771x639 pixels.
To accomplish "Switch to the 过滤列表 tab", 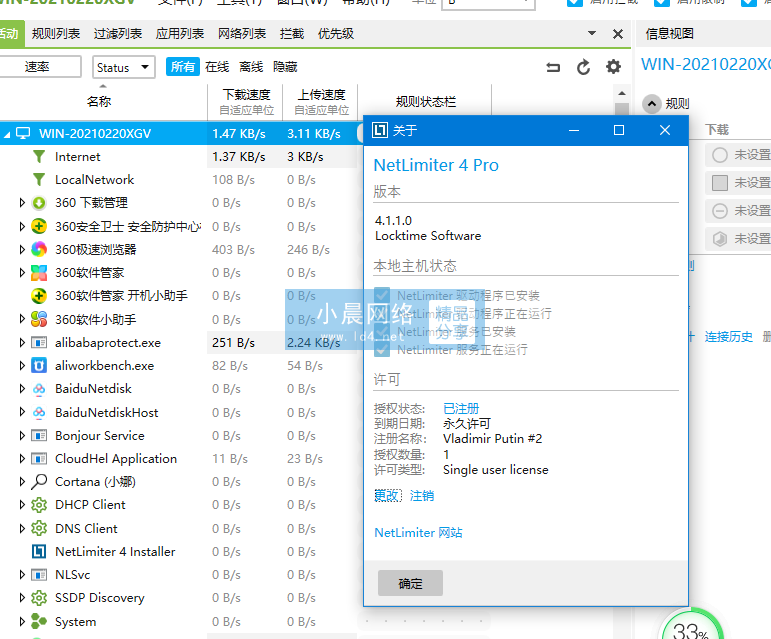I will tap(118, 33).
